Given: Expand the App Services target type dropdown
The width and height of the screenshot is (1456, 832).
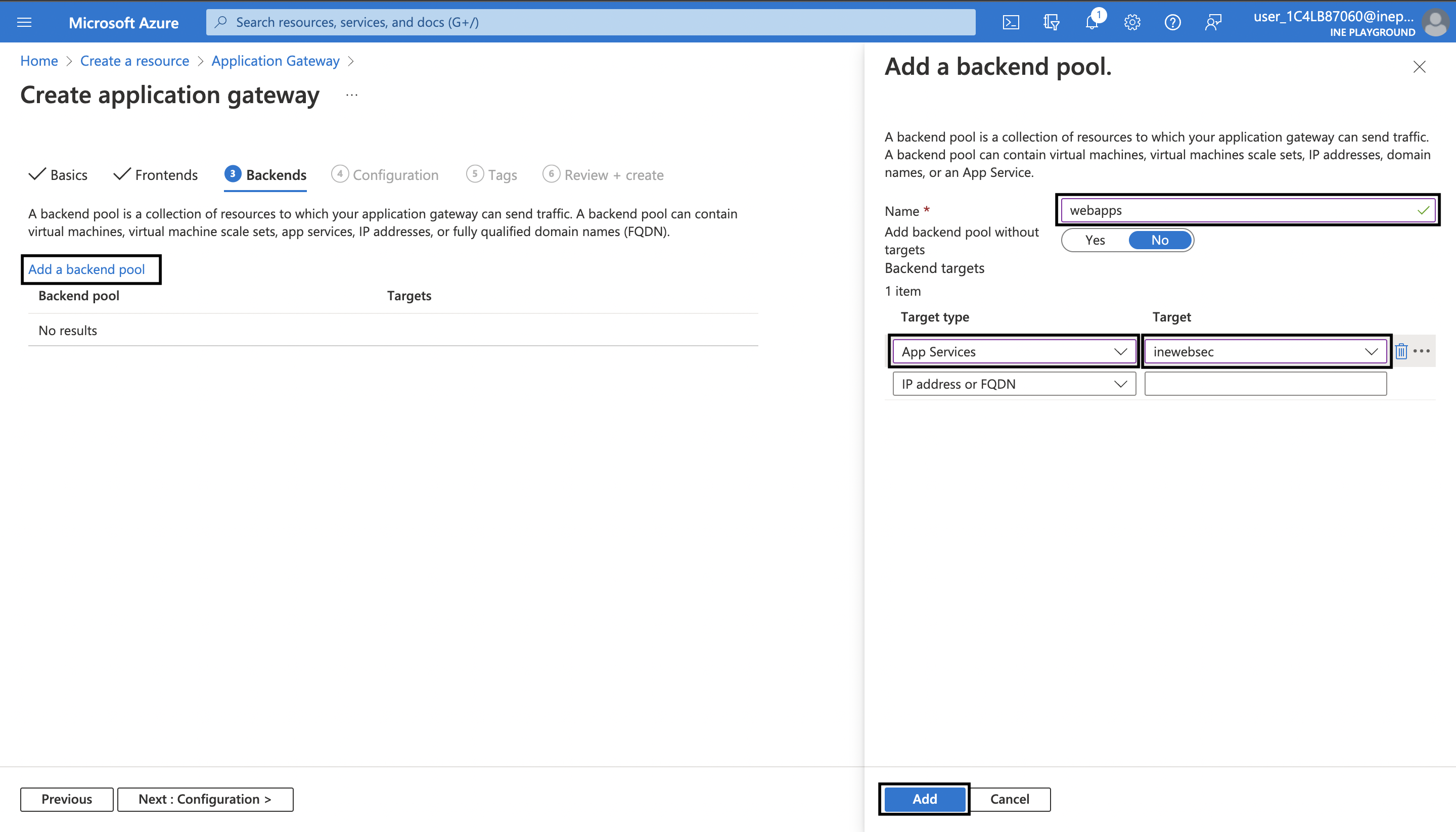Looking at the screenshot, I should [x=1014, y=351].
